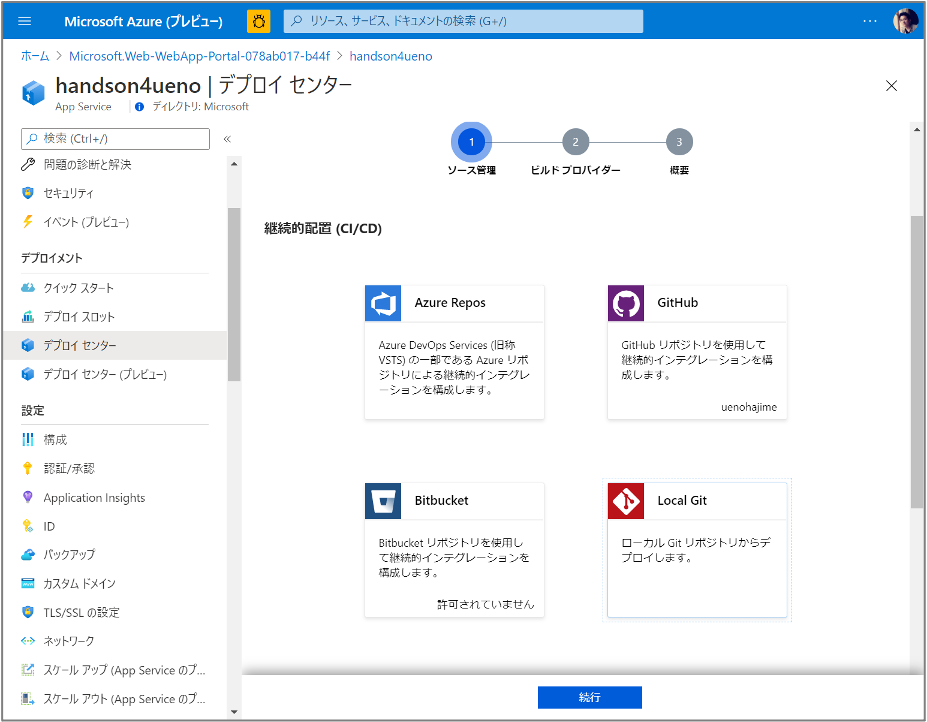Open handson4ueno breadcrumb link
The width and height of the screenshot is (927, 722).
pos(391,56)
